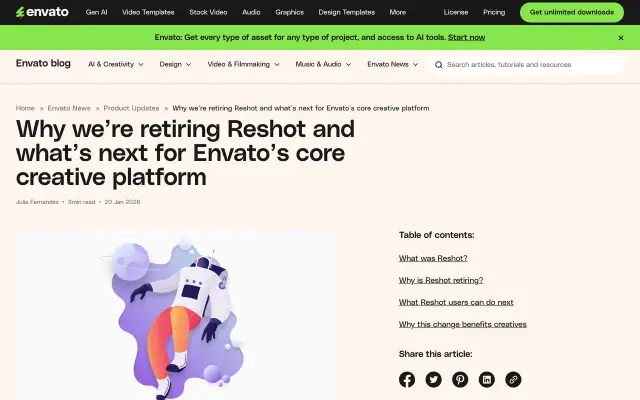The height and width of the screenshot is (400, 640).
Task: Open the More menu in header
Action: click(398, 12)
